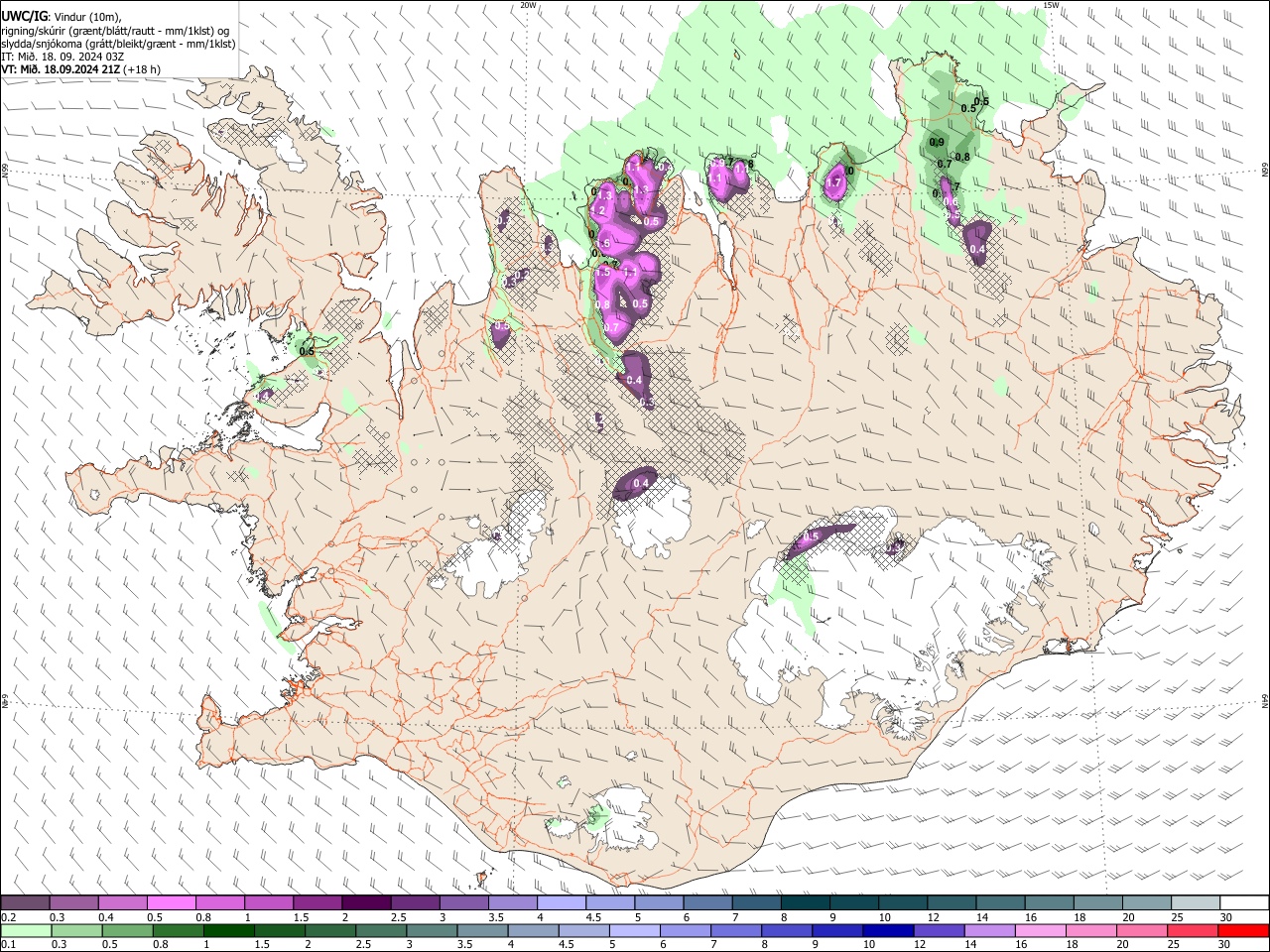Click the "0.1" legend label
This screenshot has width=1270, height=952.
[8, 945]
